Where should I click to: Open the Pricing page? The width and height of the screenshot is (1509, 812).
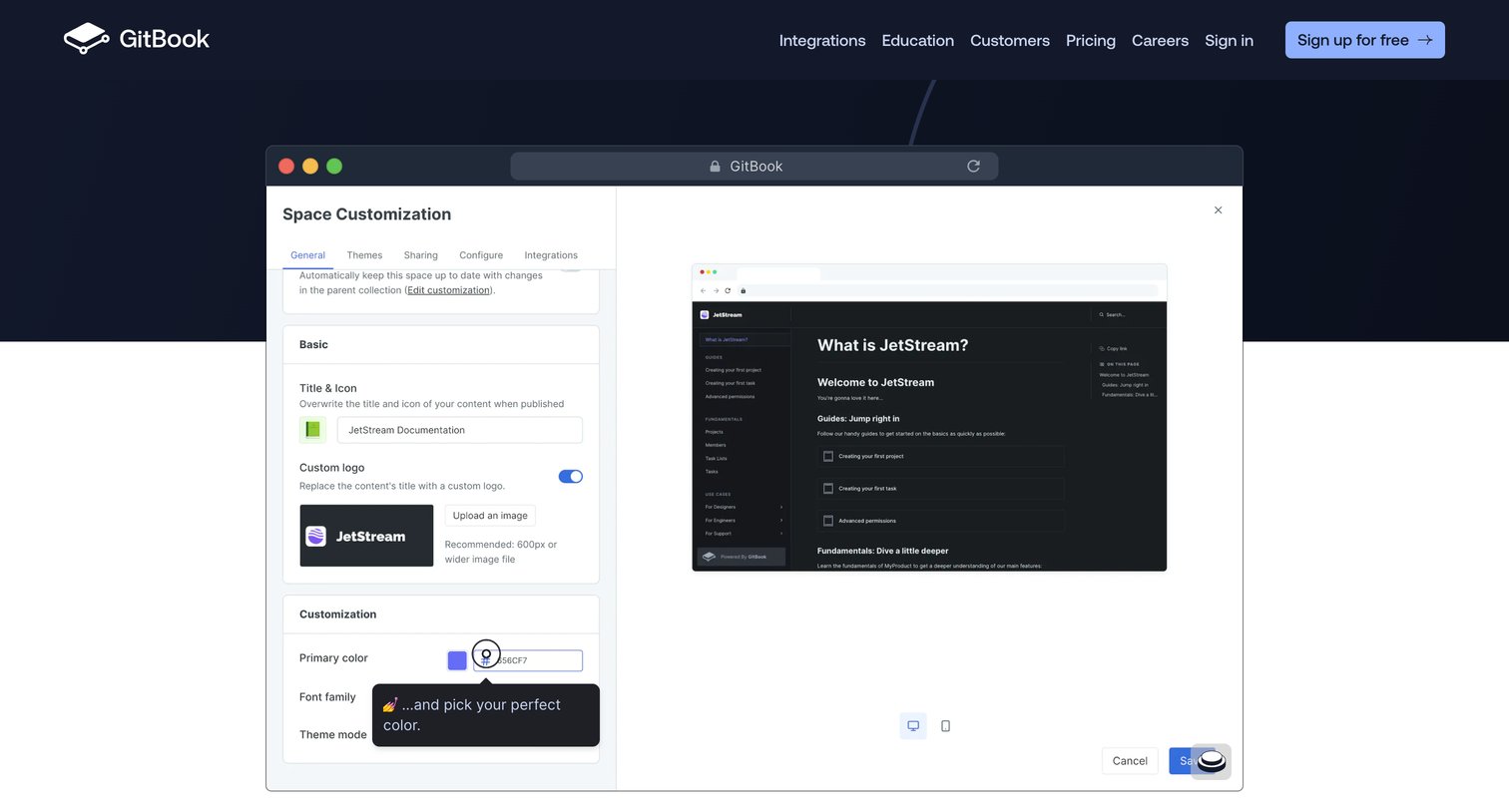[1091, 40]
